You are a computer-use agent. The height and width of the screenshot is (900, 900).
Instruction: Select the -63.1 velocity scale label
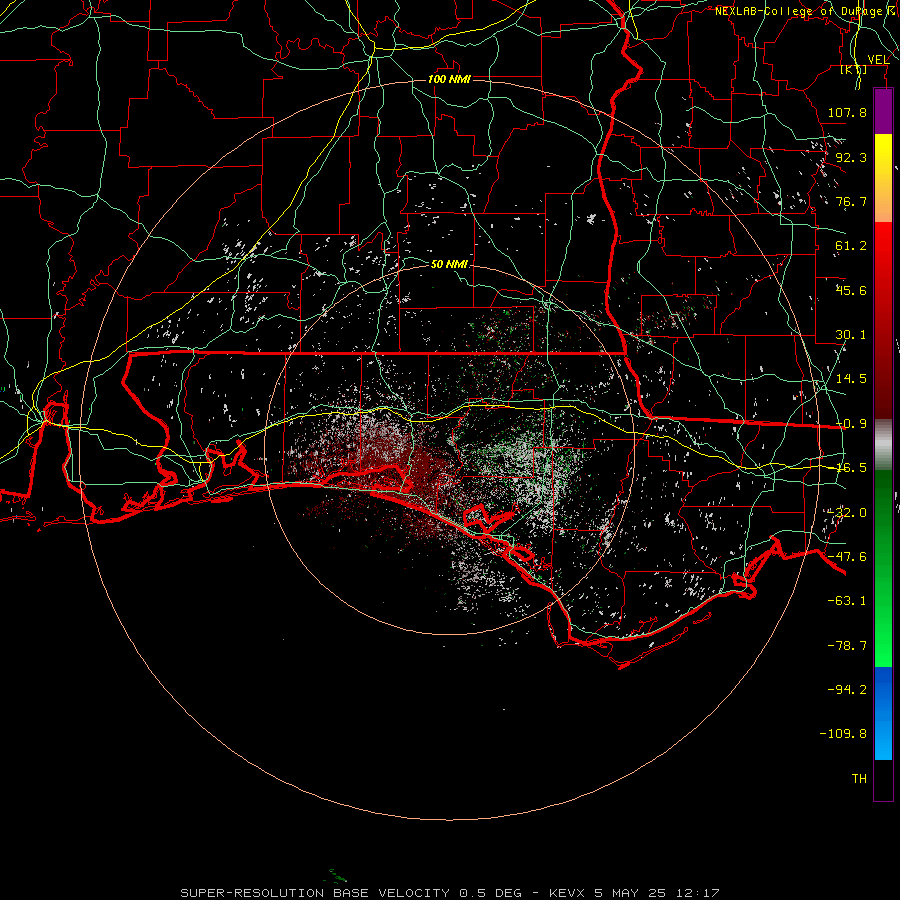[x=847, y=601]
